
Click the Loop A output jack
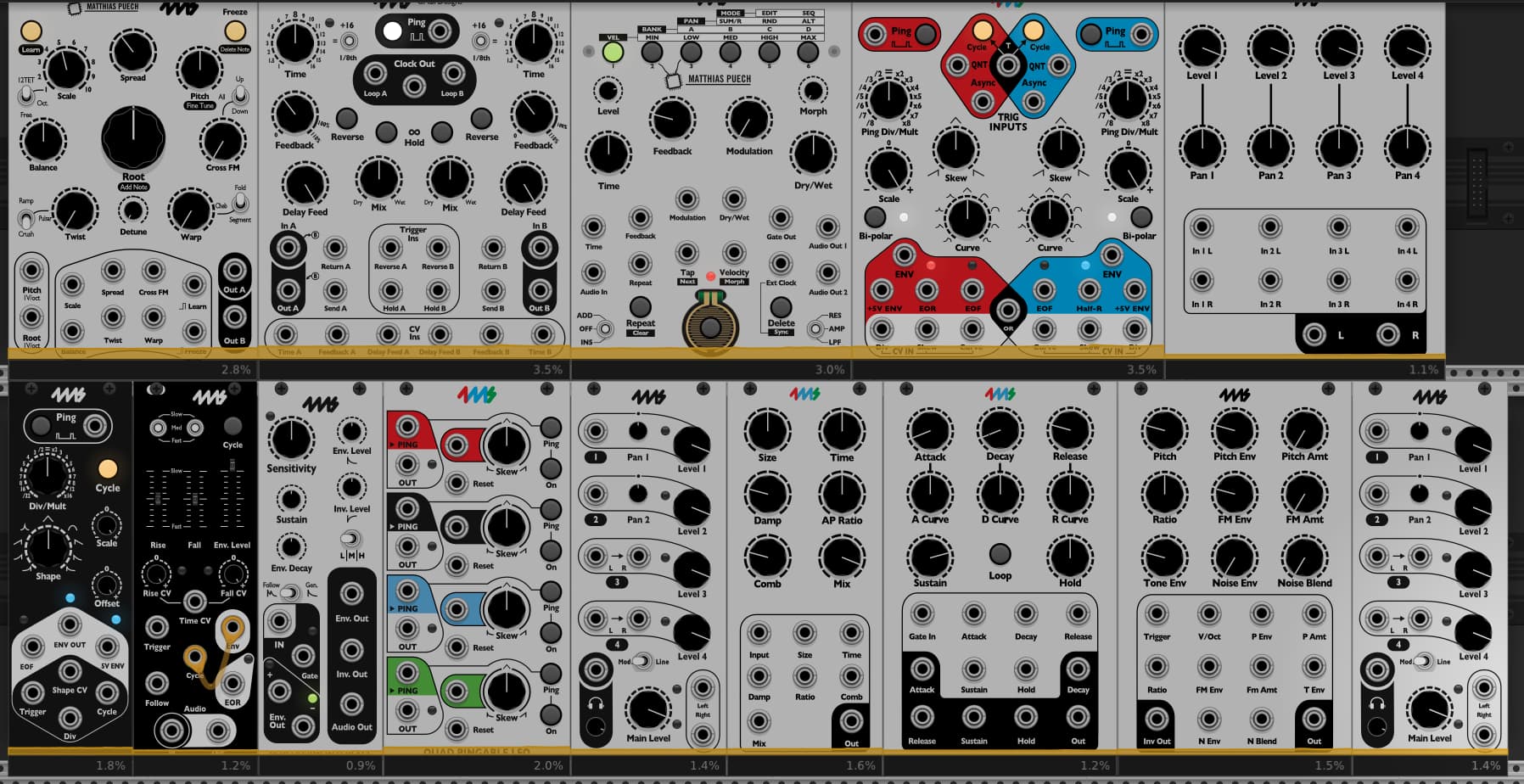click(373, 75)
